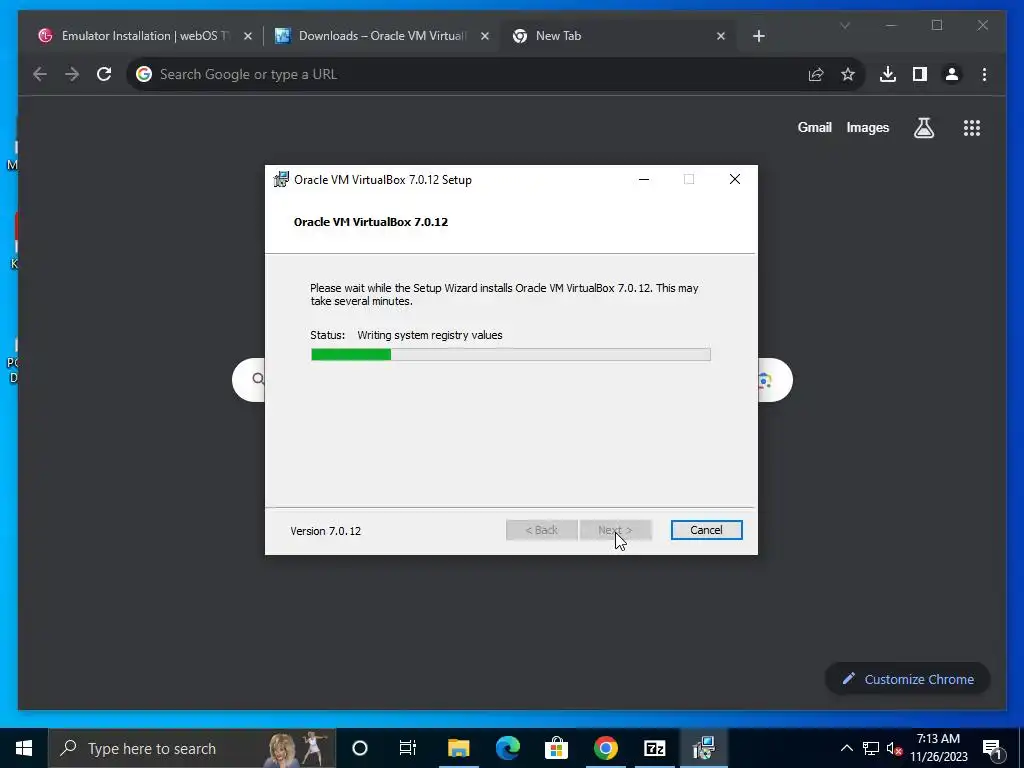Open Chrome tab search dropdown arrow
Image resolution: width=1024 pixels, height=768 pixels.
click(844, 25)
